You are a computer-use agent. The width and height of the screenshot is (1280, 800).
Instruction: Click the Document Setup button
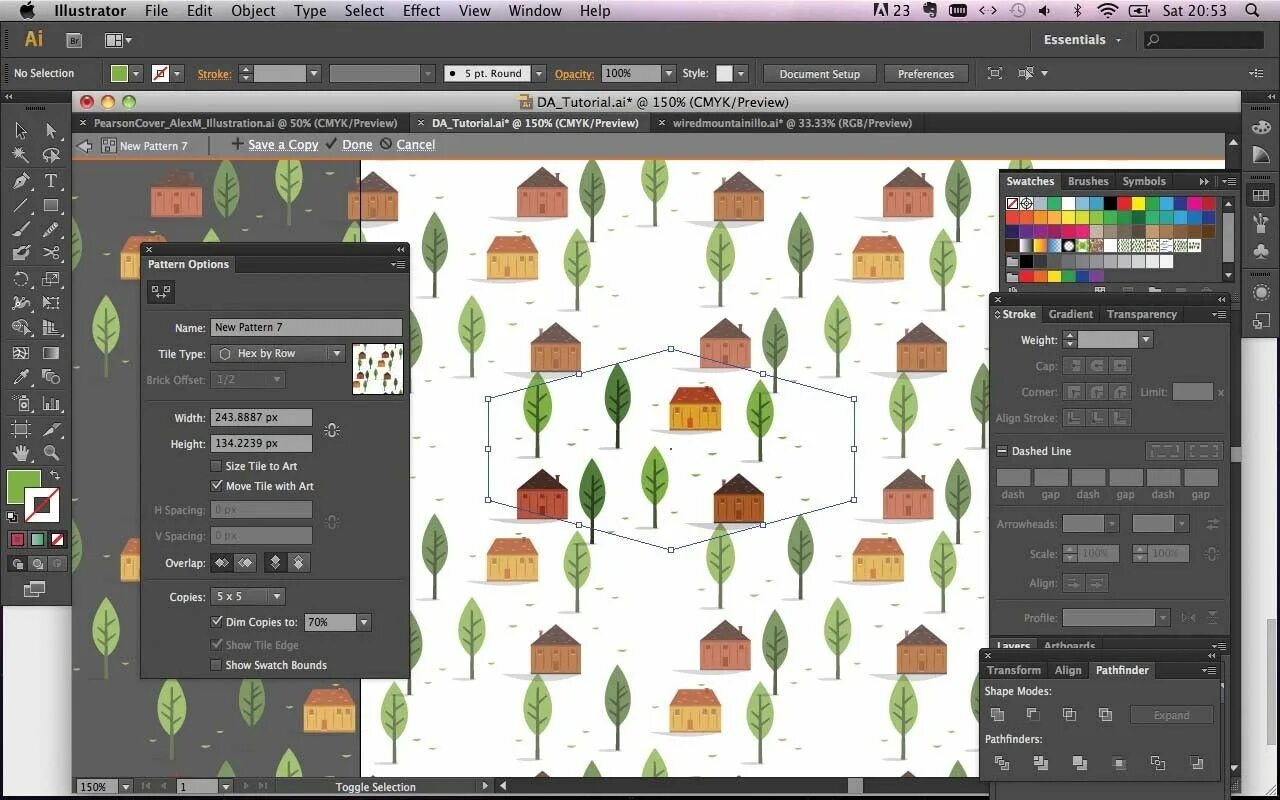coord(819,74)
